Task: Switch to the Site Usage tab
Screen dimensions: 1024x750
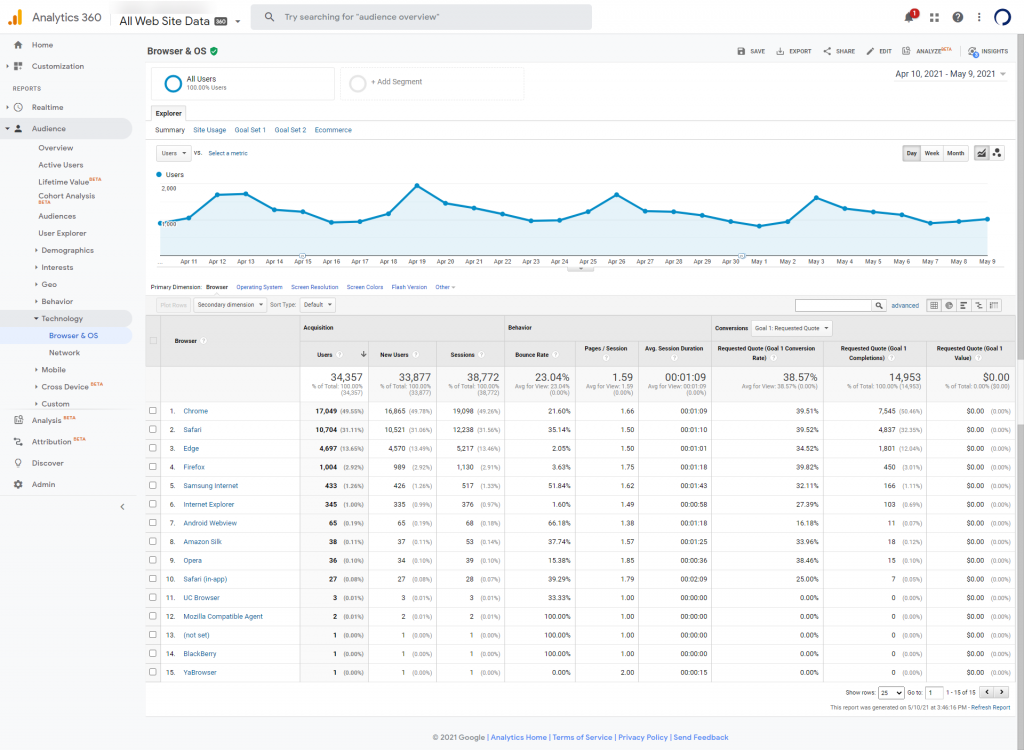Action: (x=209, y=130)
